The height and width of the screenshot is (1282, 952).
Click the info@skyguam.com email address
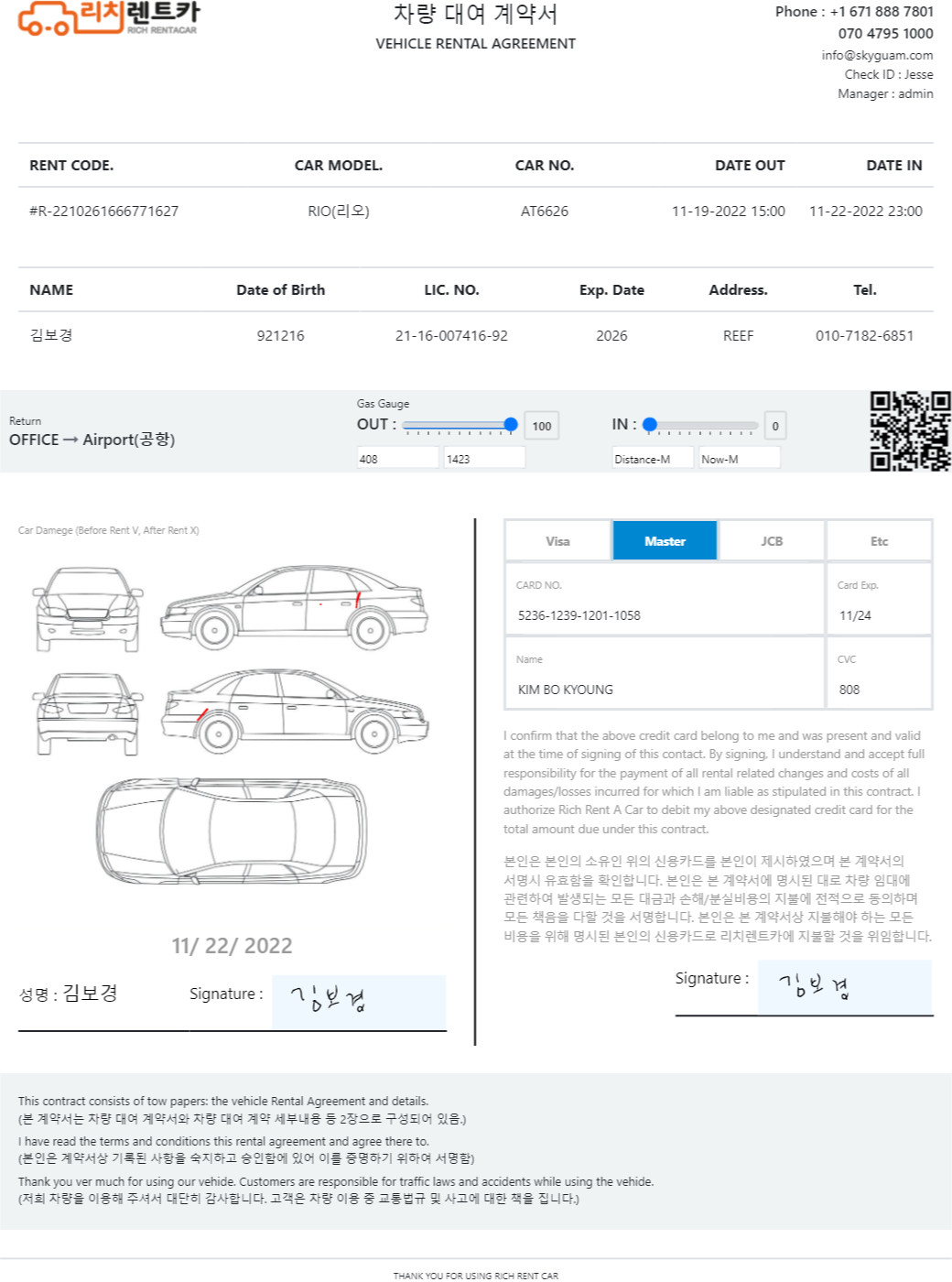(877, 55)
